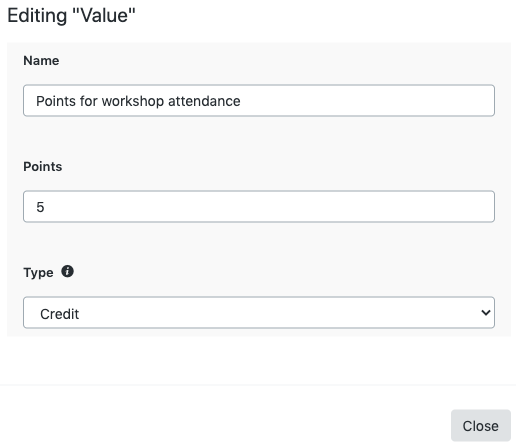Viewport: 516px width, 447px height.
Task: Click the number 5 in Points field
Action: click(x=40, y=207)
